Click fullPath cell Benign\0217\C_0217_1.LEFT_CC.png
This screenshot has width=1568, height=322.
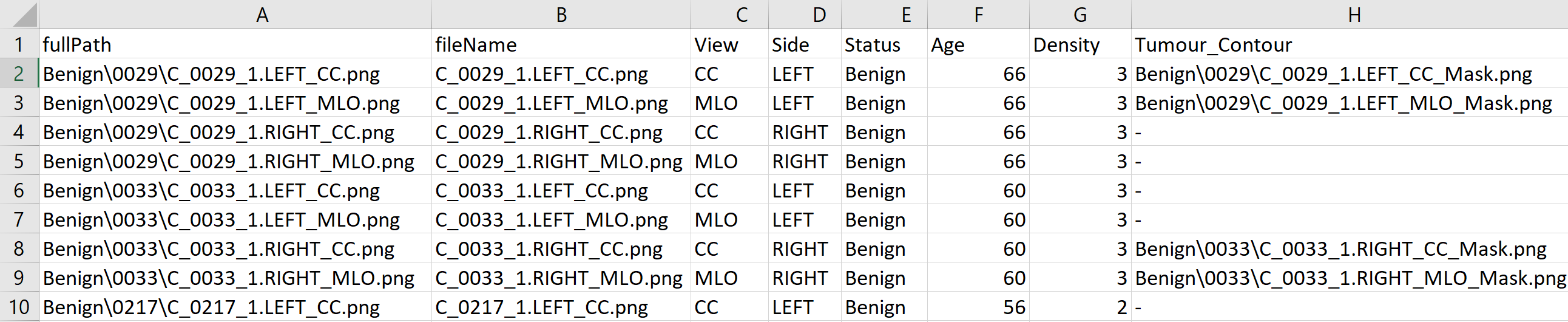[x=235, y=307]
